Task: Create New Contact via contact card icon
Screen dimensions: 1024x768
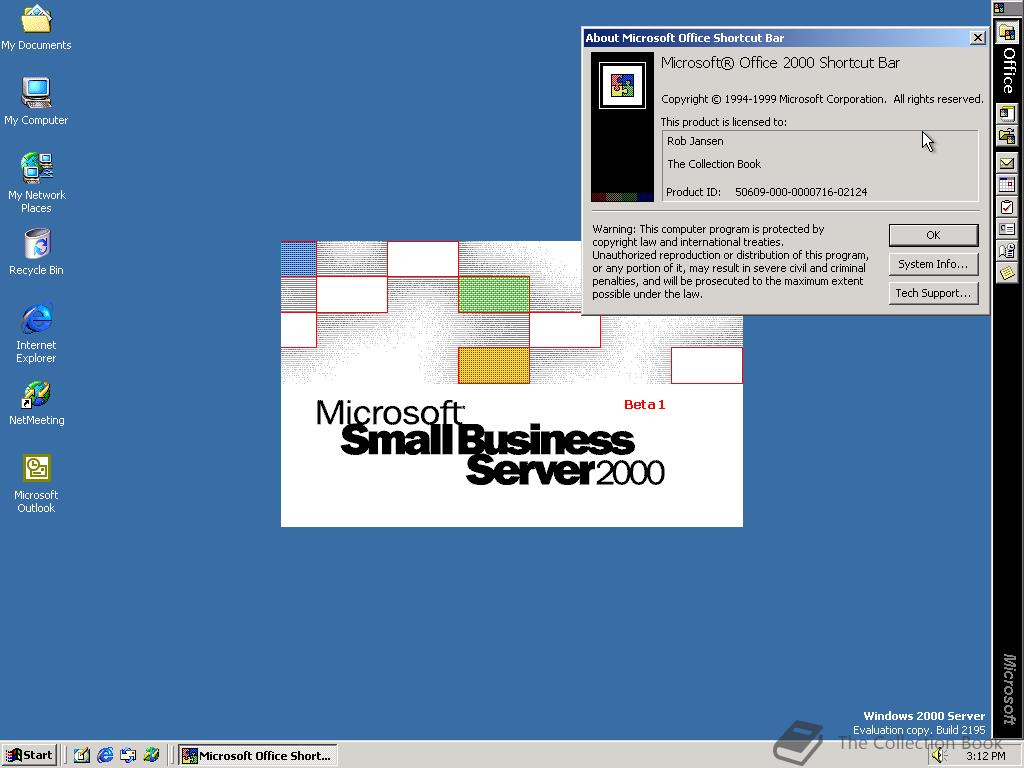Action: pos(1007,229)
